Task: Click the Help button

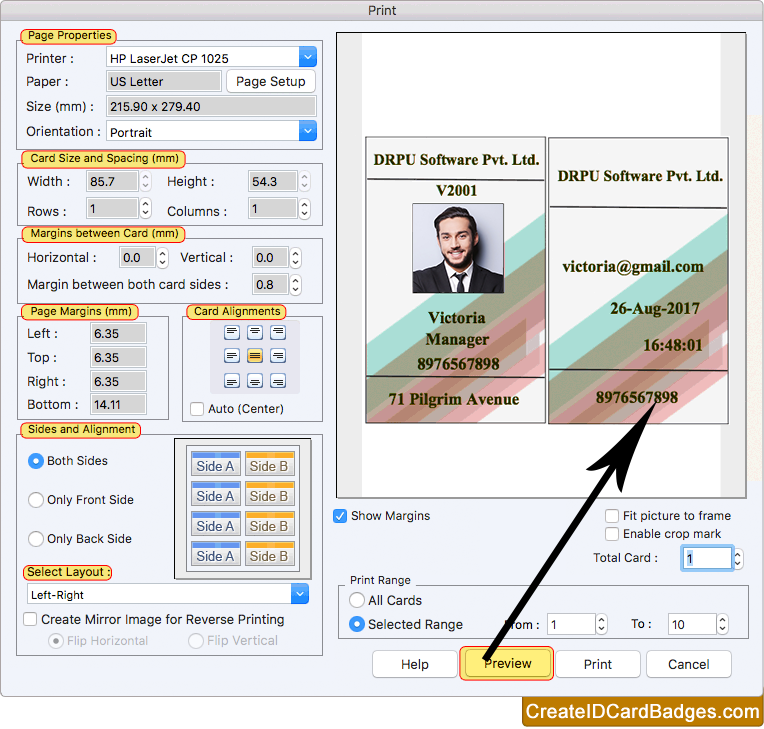Action: coord(415,664)
